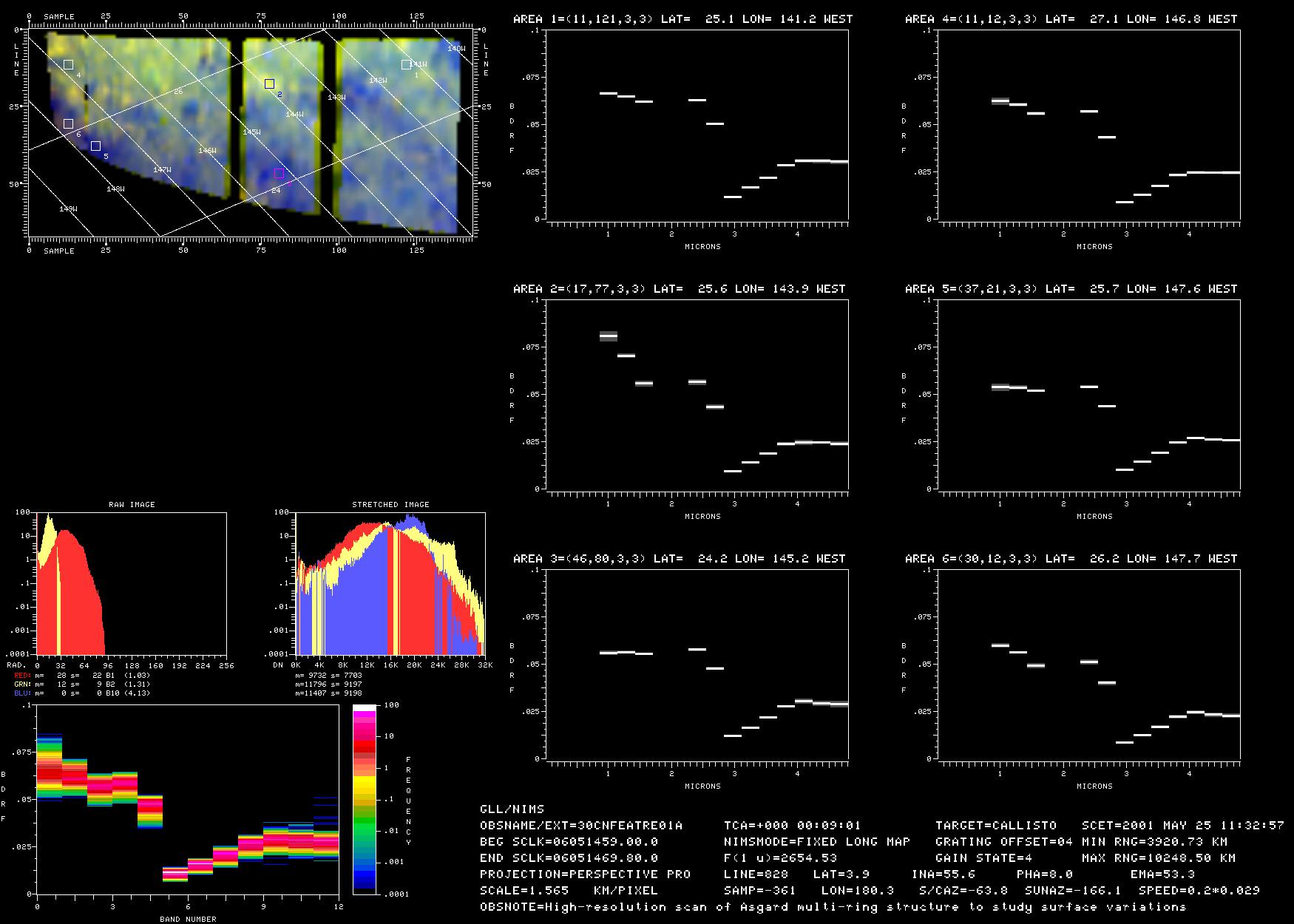Click the 'm= 9732 s= 7703' stretched statistic

point(329,676)
